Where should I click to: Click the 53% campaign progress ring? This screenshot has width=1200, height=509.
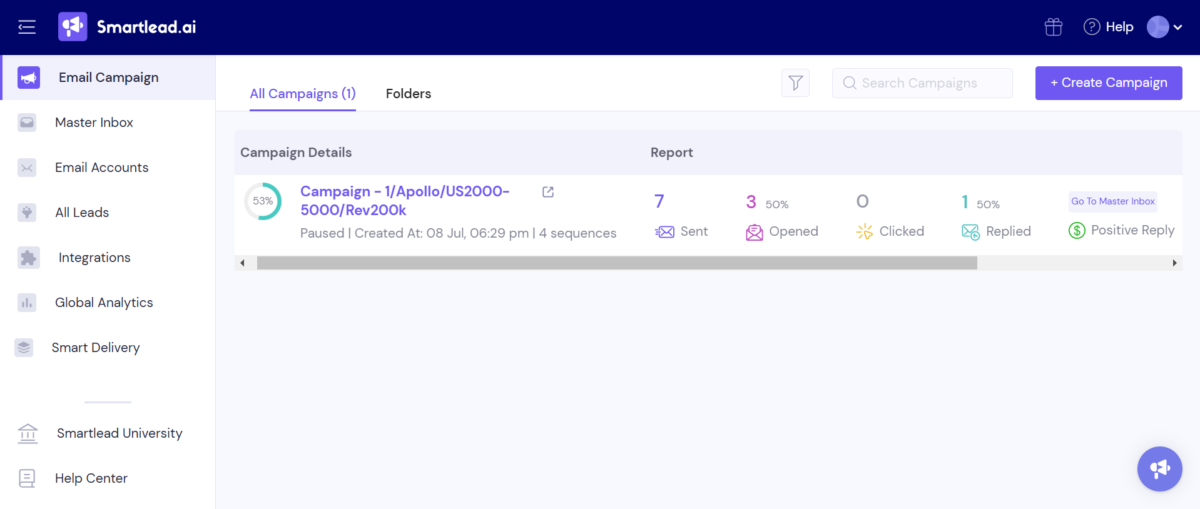point(263,201)
